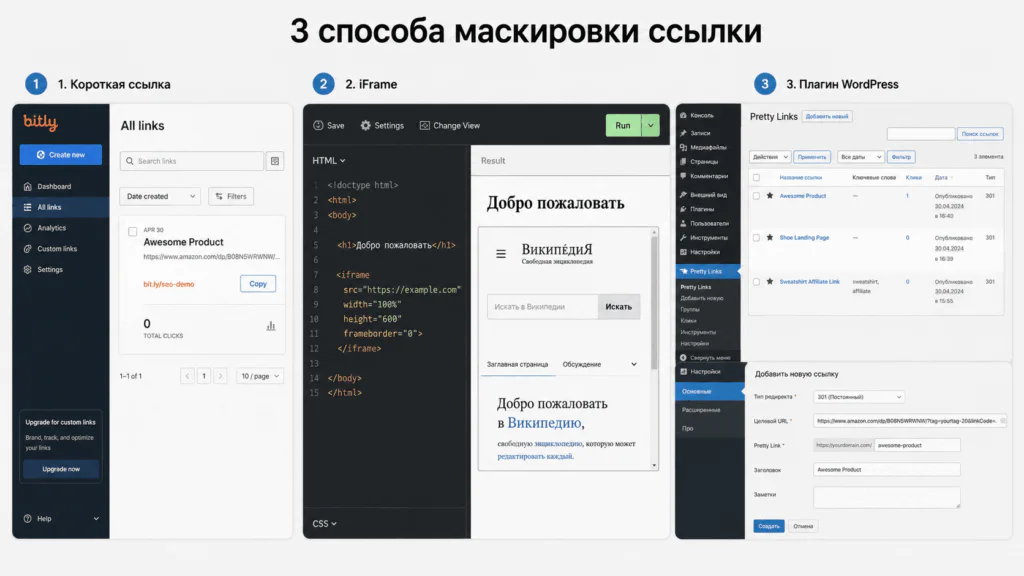Screen dimensions: 1024x576
Task: Open Группы in Pretty Links submenu
Action: (690, 310)
